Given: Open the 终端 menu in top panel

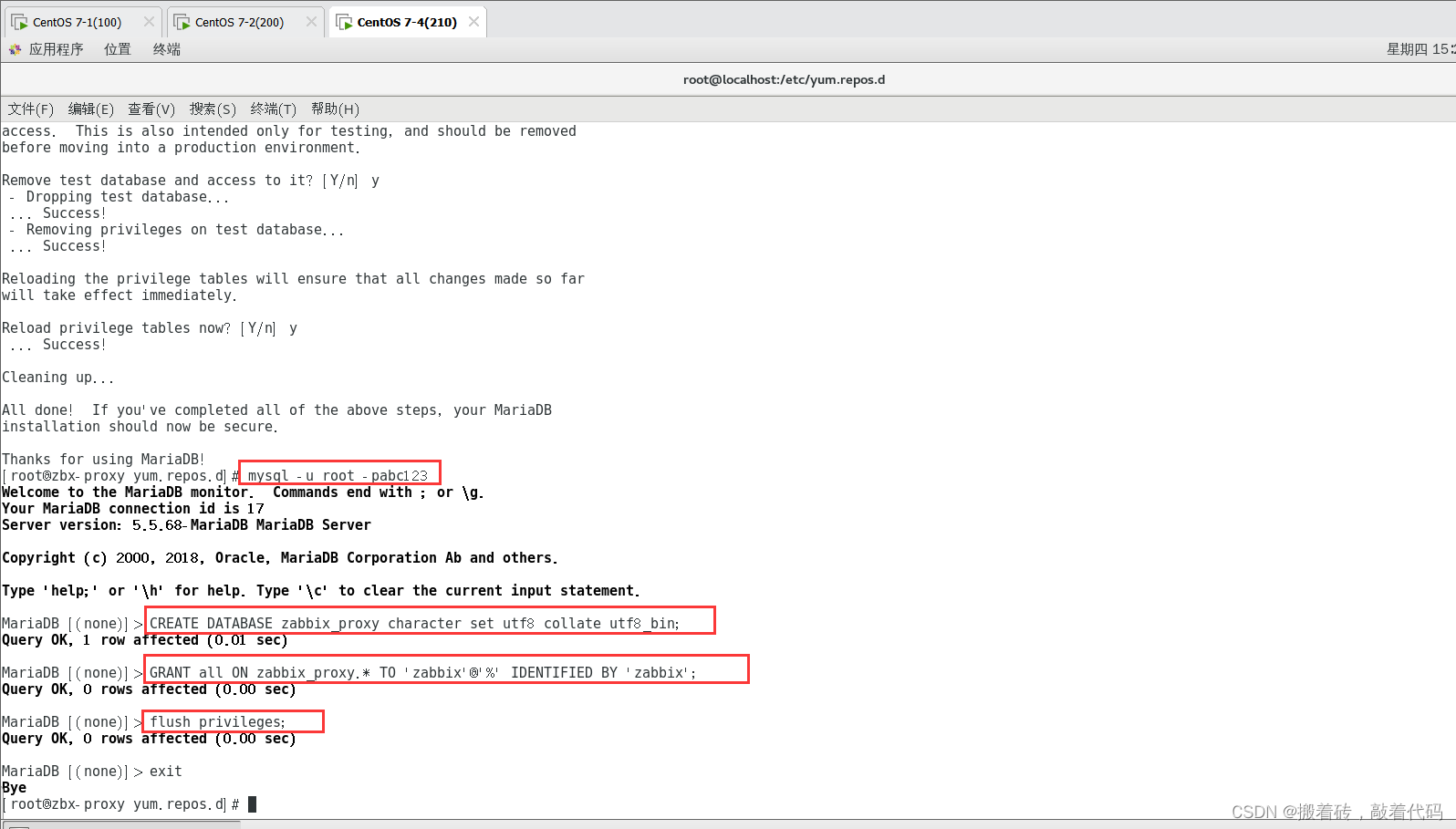Looking at the screenshot, I should [166, 49].
